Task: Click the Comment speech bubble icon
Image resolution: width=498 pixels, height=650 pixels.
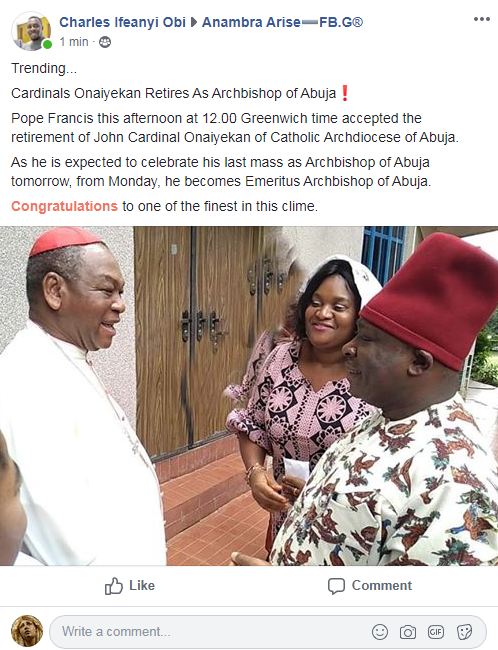Action: click(x=336, y=586)
